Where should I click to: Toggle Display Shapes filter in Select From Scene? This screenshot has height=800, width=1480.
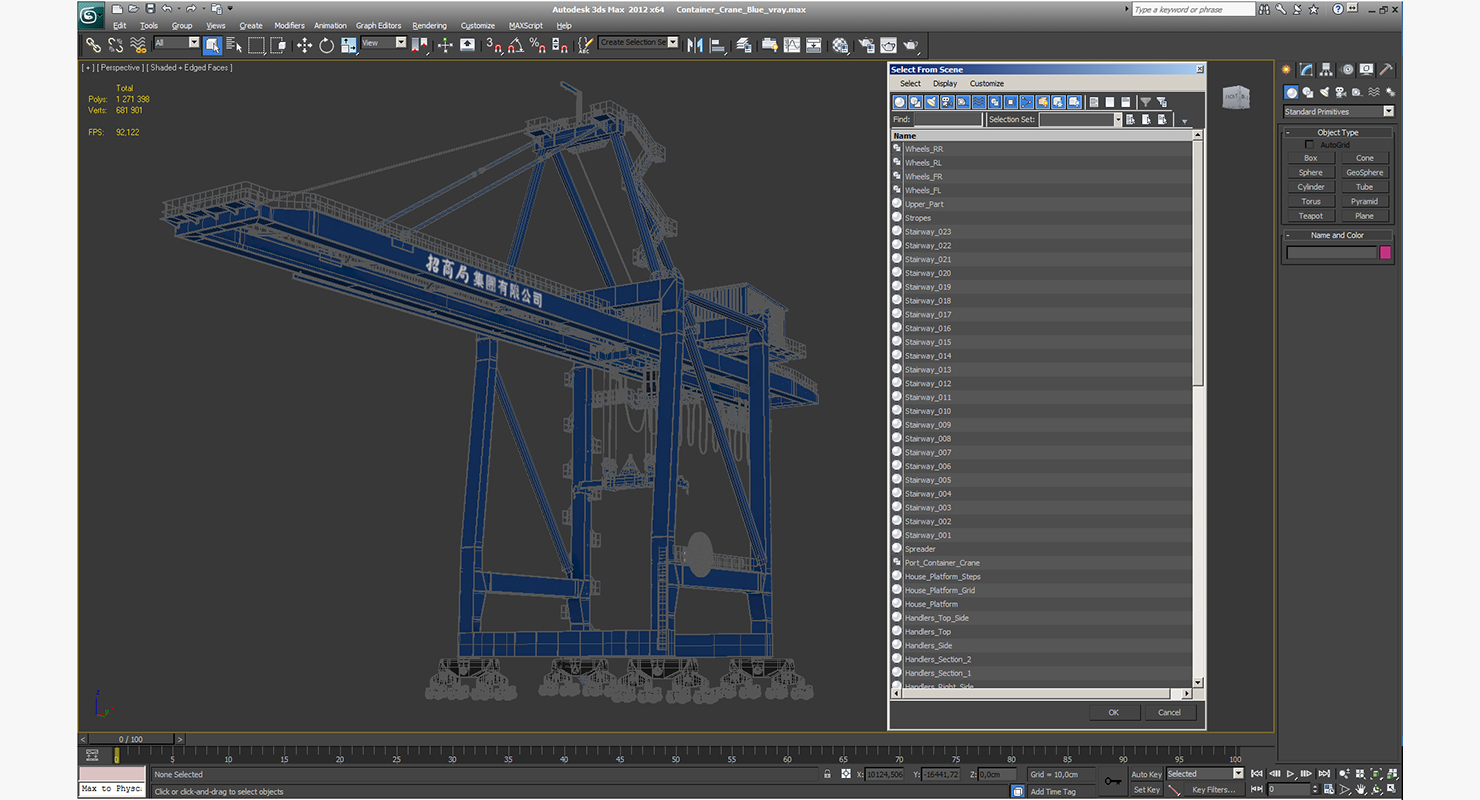click(x=915, y=102)
